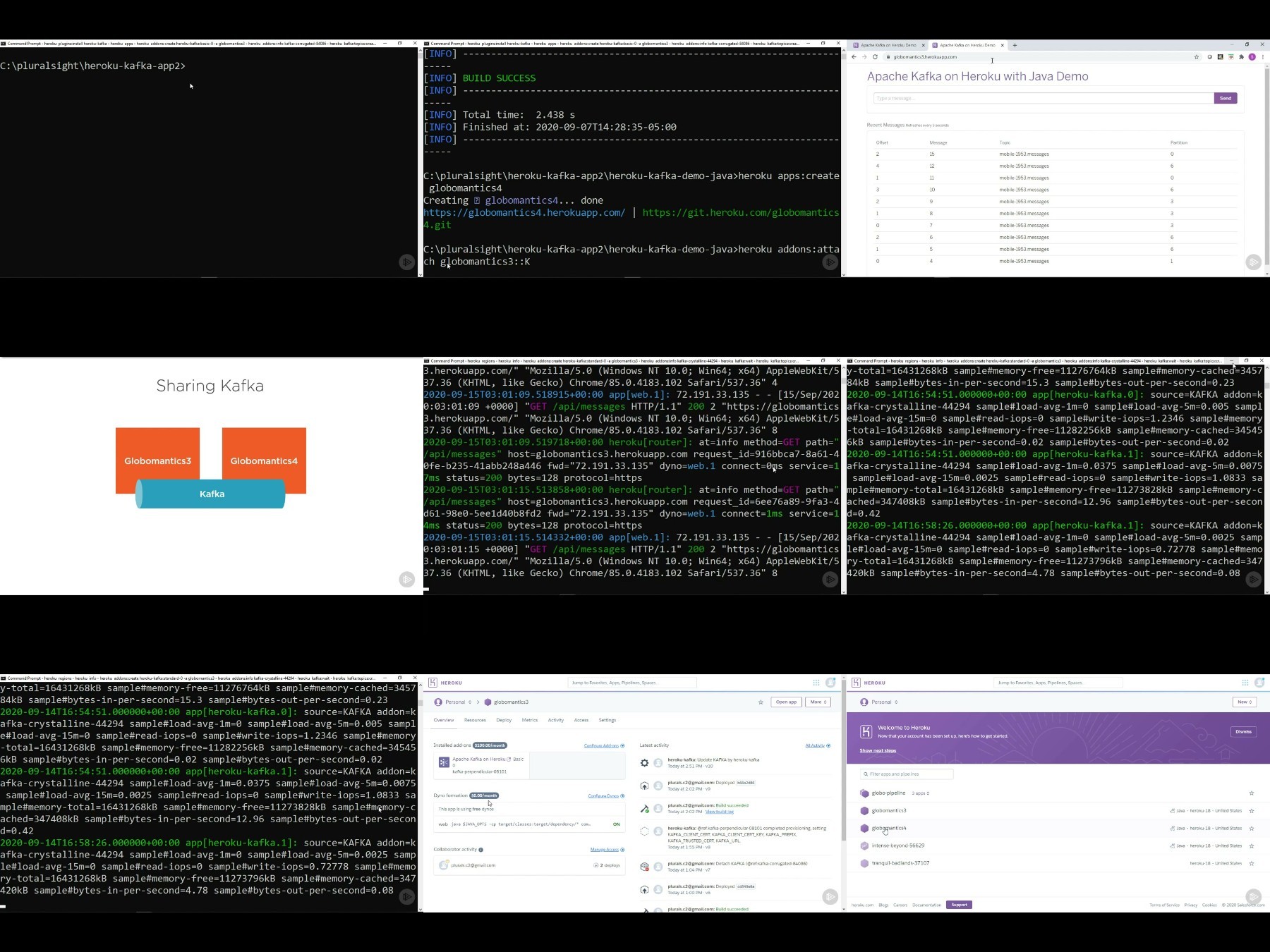Click the info icon beside Collaborator activity

click(480, 850)
